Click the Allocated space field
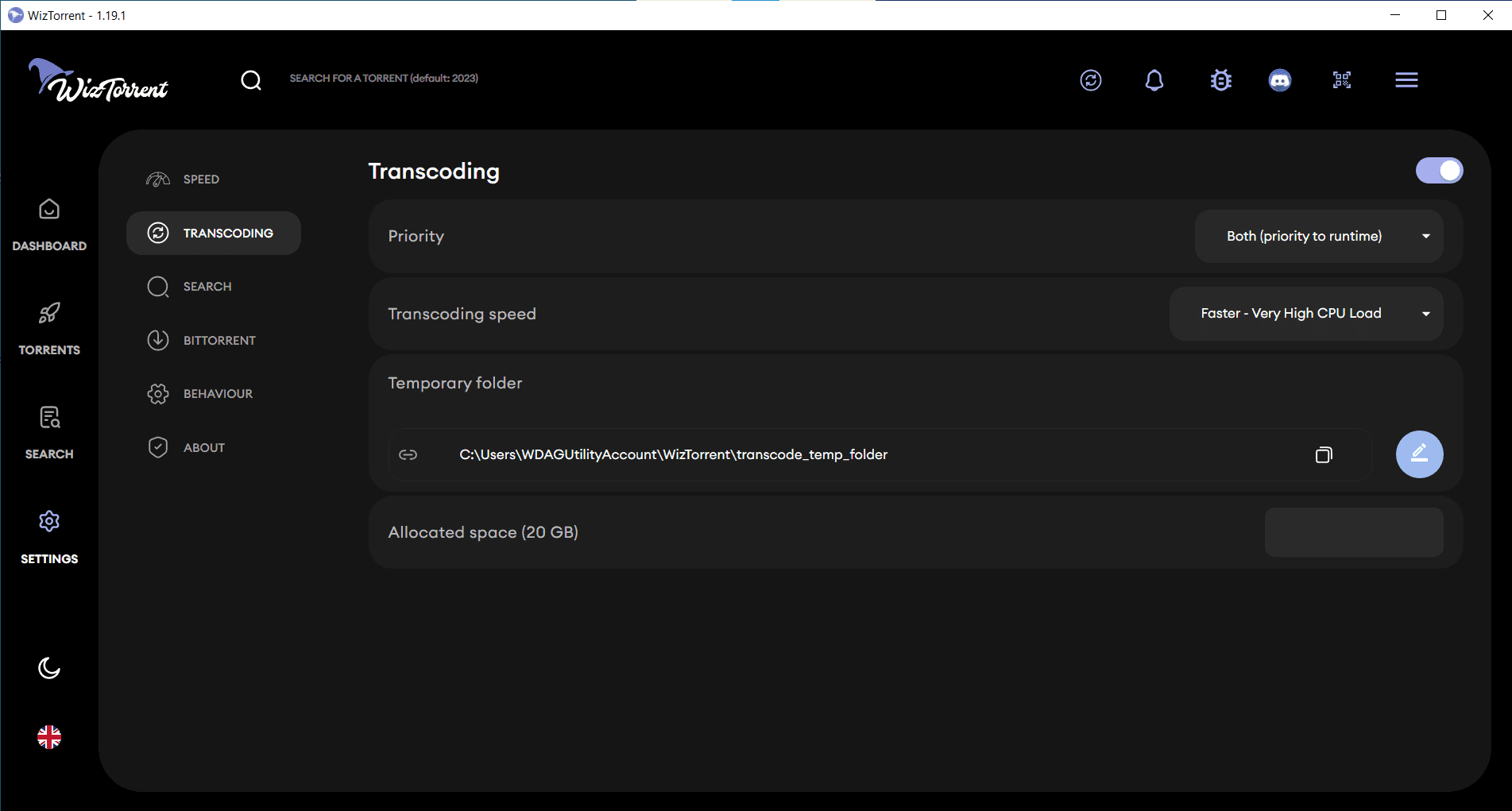 tap(1353, 532)
